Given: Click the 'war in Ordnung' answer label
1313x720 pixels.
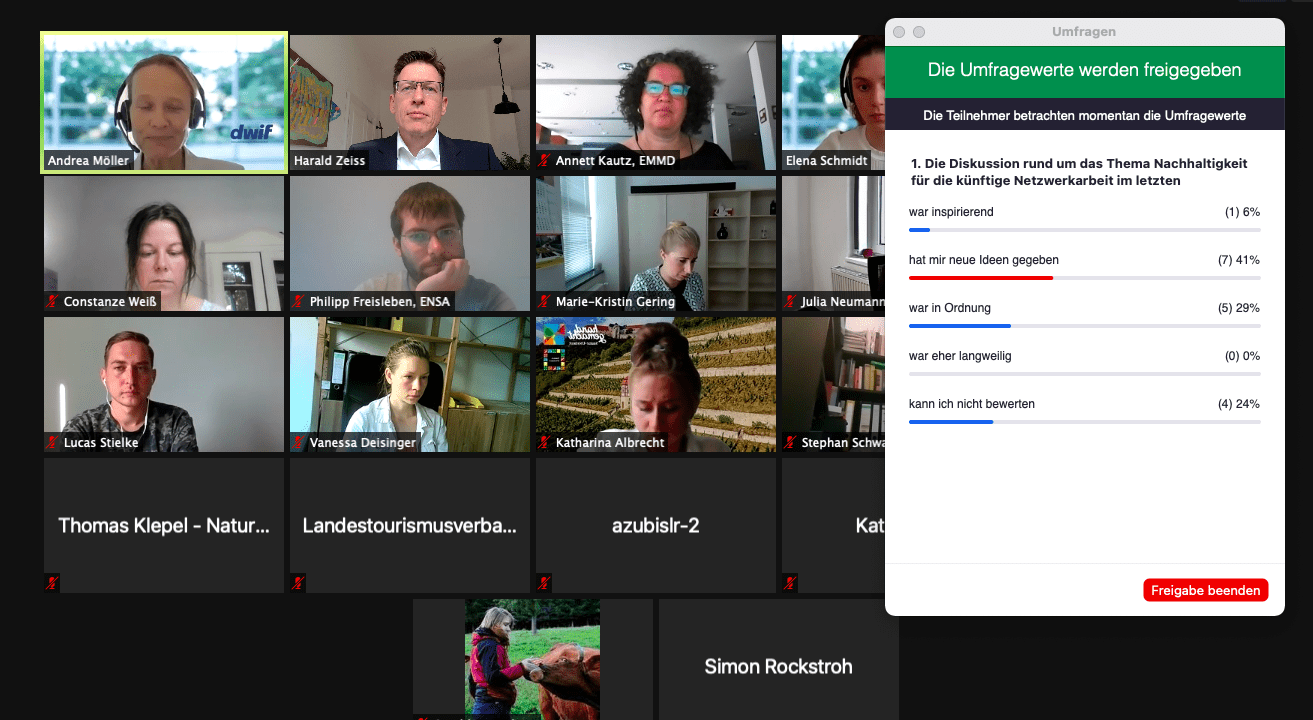Looking at the screenshot, I should coord(950,308).
